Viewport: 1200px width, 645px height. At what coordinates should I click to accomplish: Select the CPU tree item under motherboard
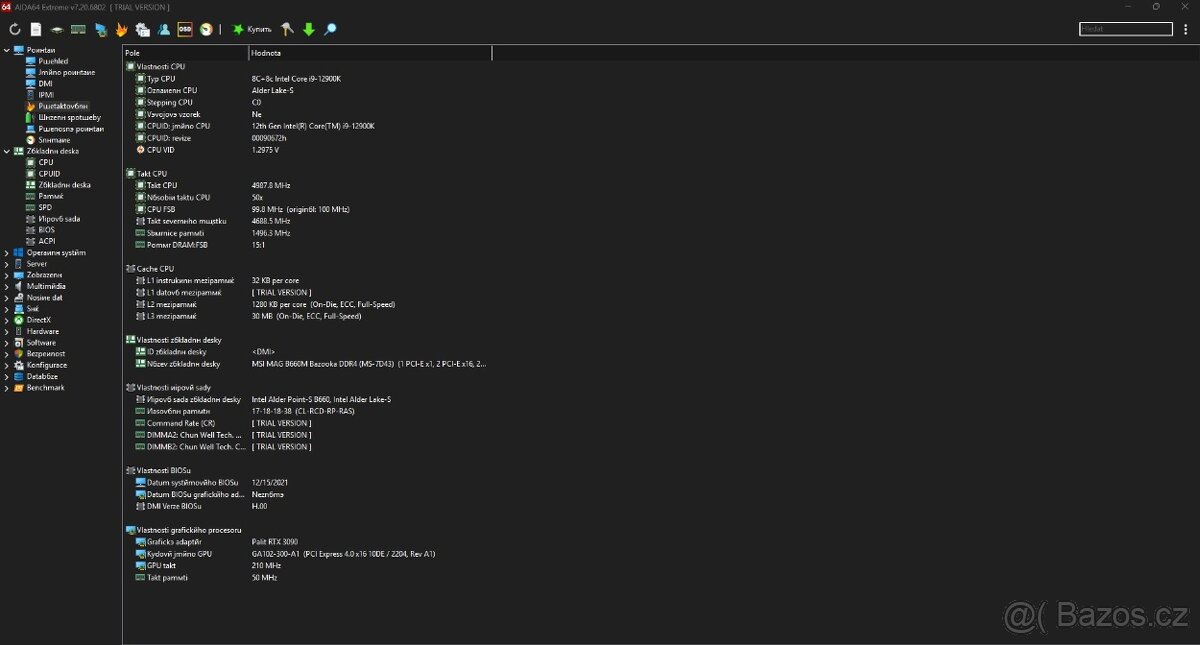pyautogui.click(x=46, y=162)
